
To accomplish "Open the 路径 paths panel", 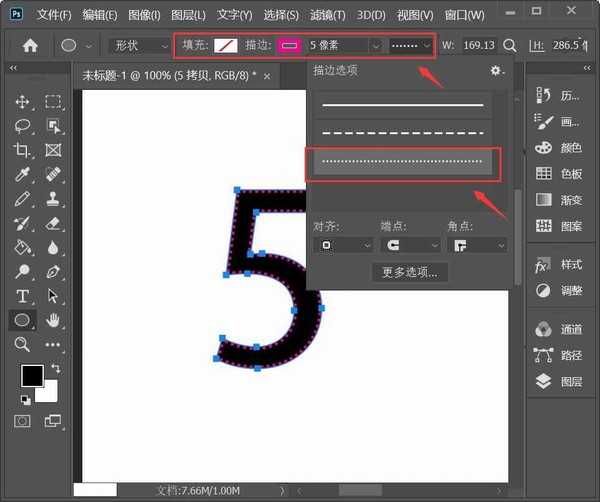I will 559,355.
